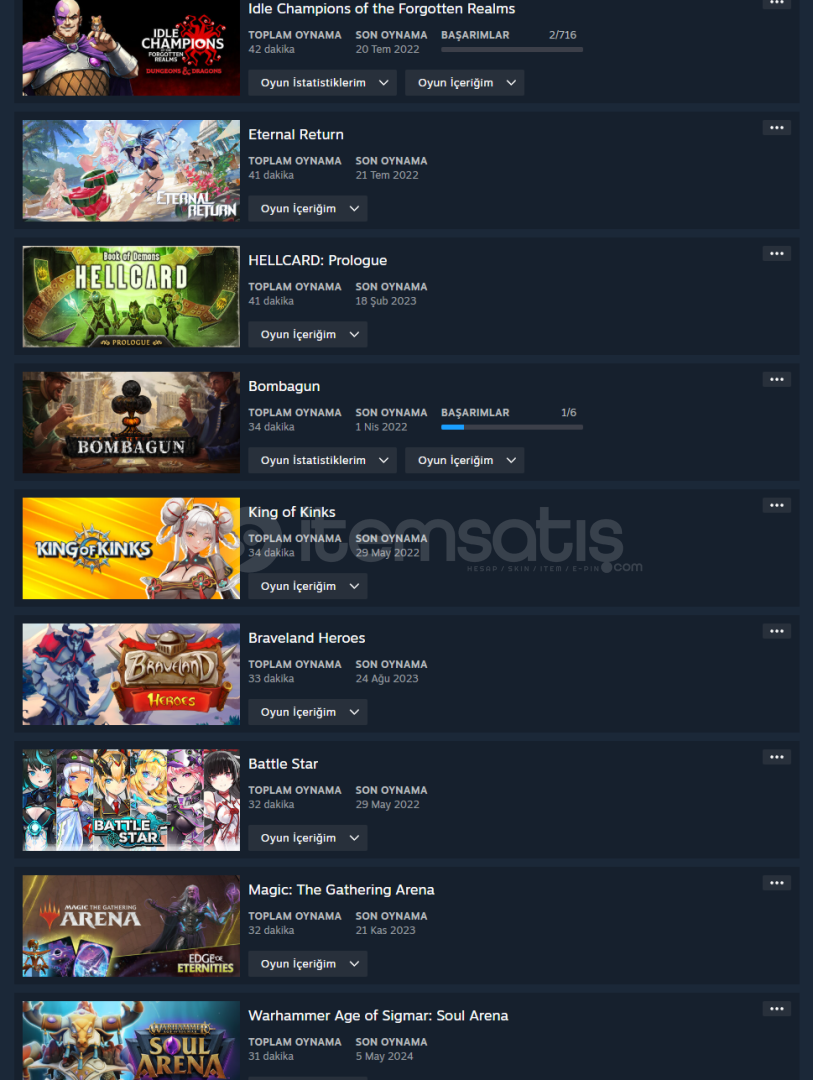
Task: Open the three-dot menu for Eternal Return
Action: tap(776, 127)
